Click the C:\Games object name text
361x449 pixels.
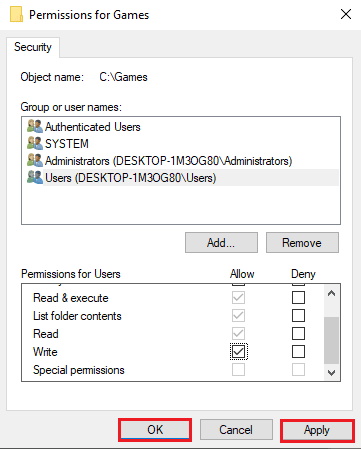(x=123, y=77)
